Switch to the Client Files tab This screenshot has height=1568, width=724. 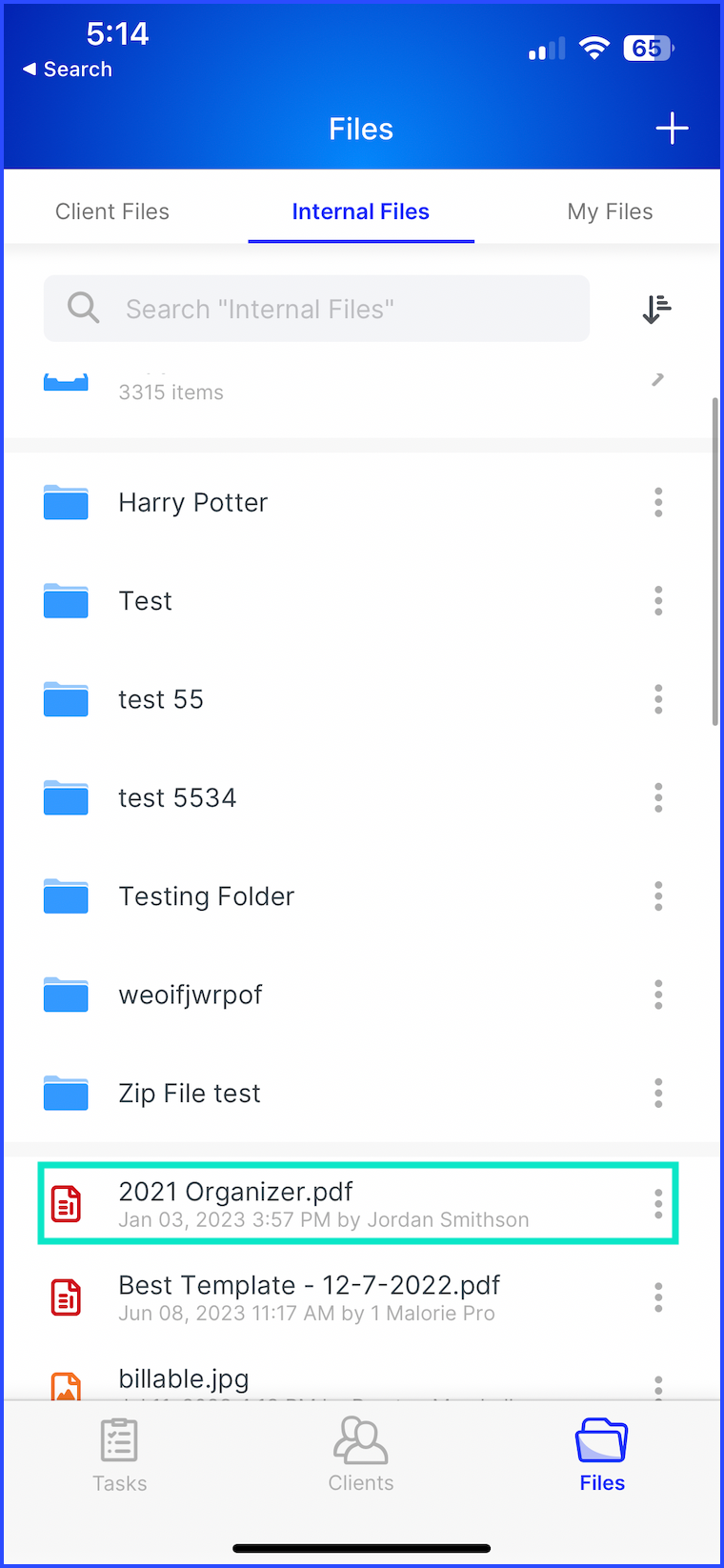(112, 211)
